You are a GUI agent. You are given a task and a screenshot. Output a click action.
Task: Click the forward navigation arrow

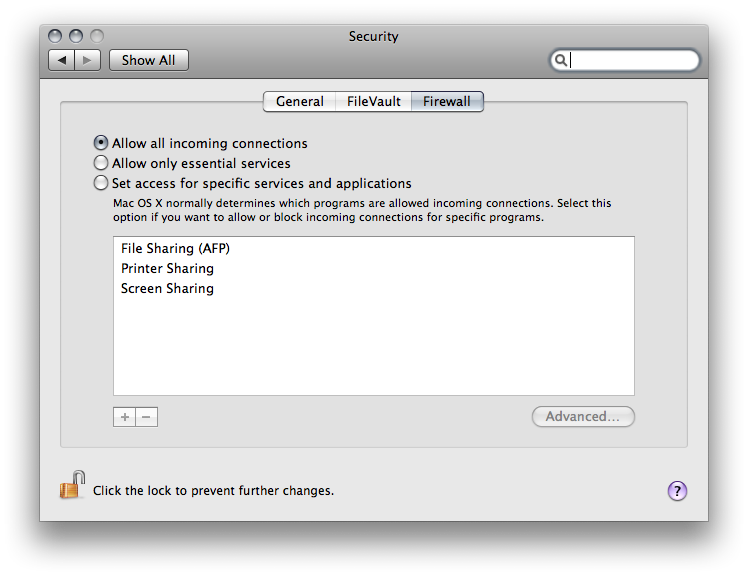[x=87, y=60]
